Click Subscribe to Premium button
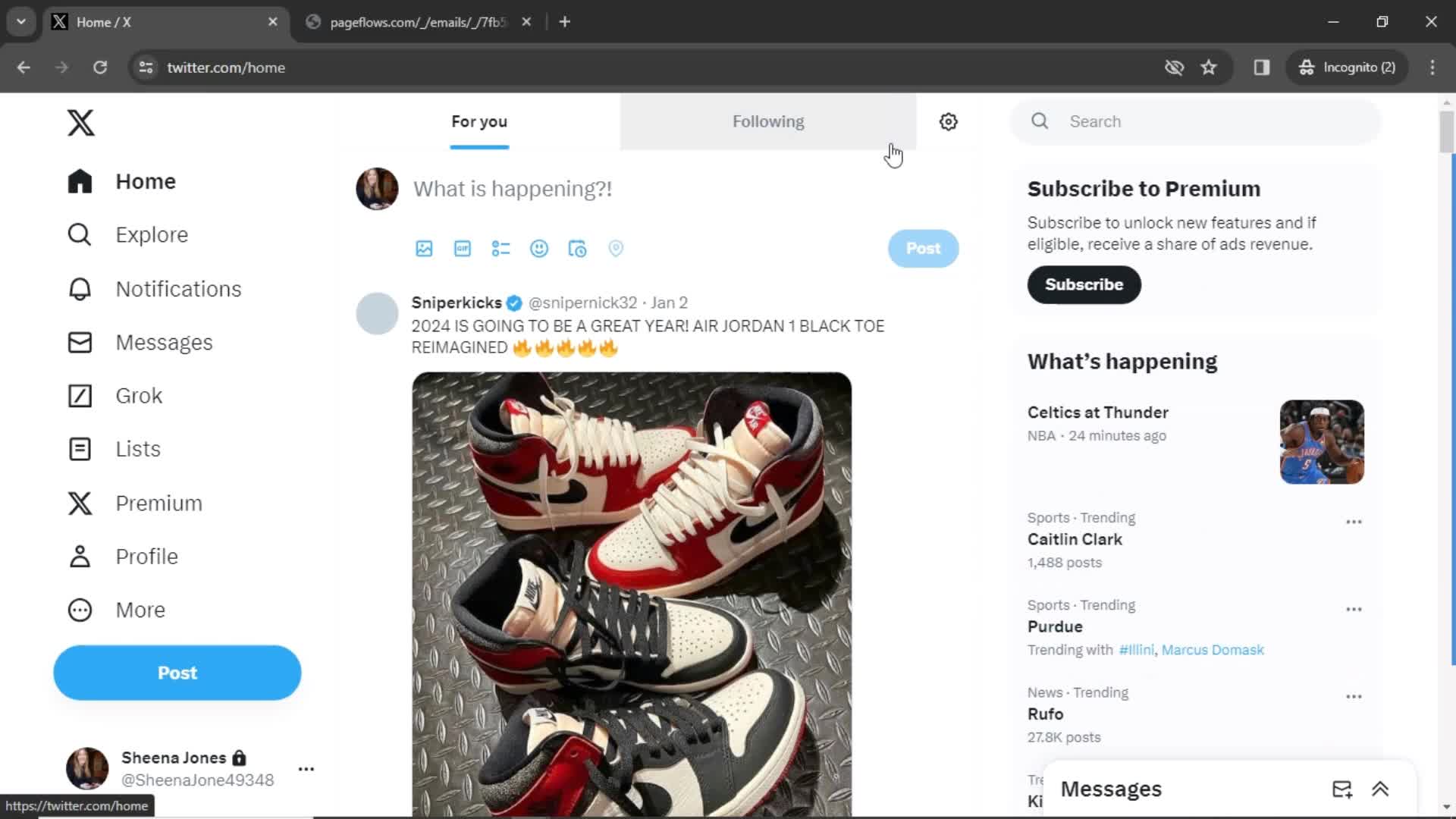 coord(1084,284)
